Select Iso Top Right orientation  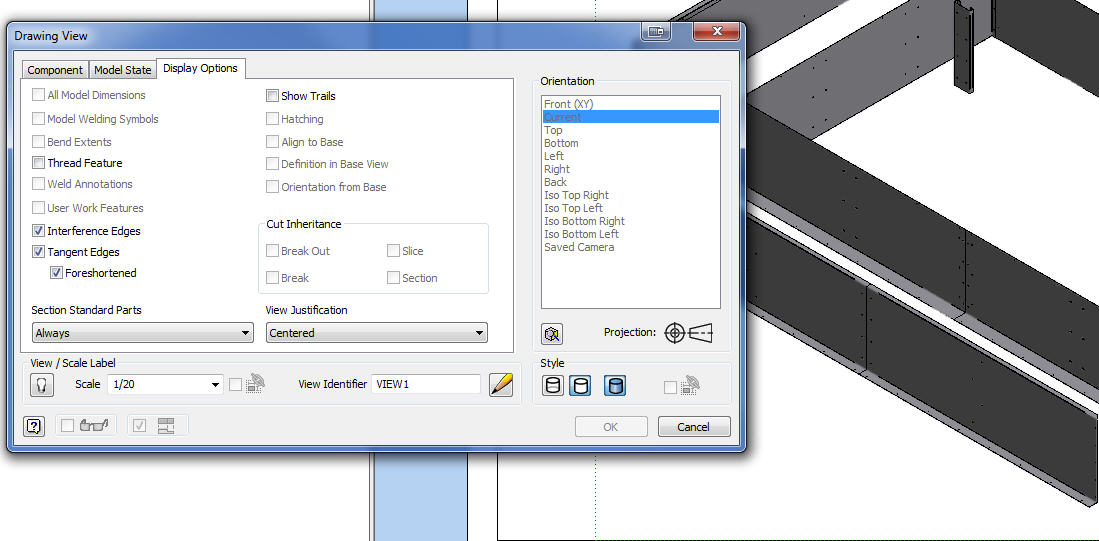coord(631,195)
